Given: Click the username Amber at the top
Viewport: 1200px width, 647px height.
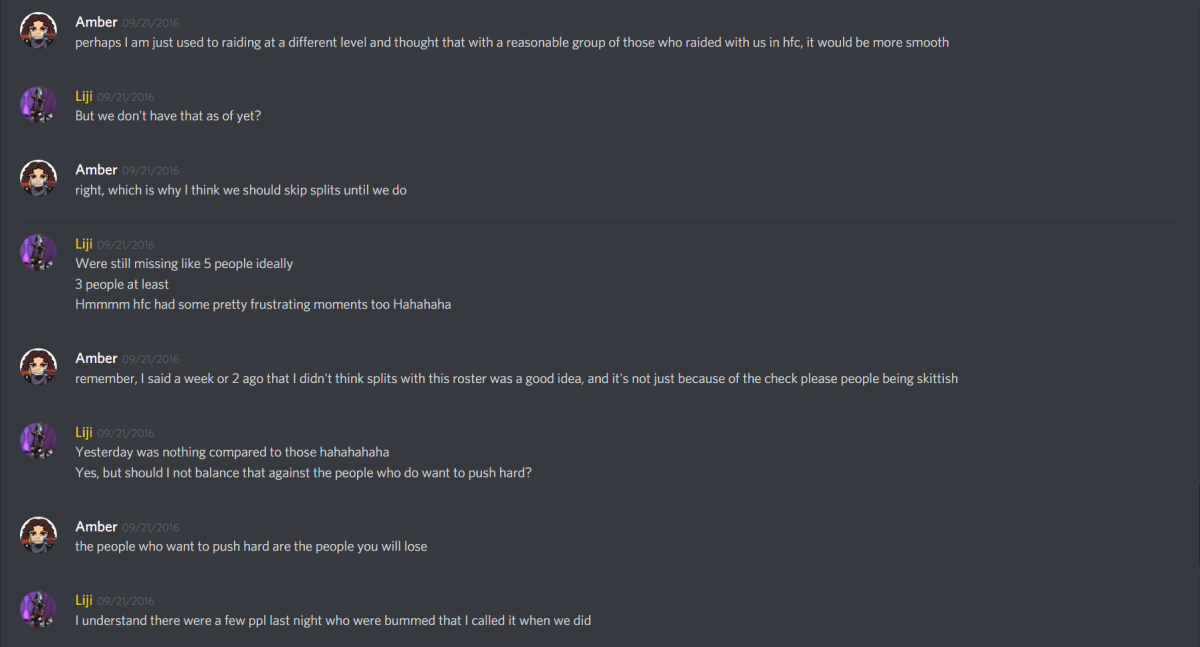Looking at the screenshot, I should coord(96,22).
